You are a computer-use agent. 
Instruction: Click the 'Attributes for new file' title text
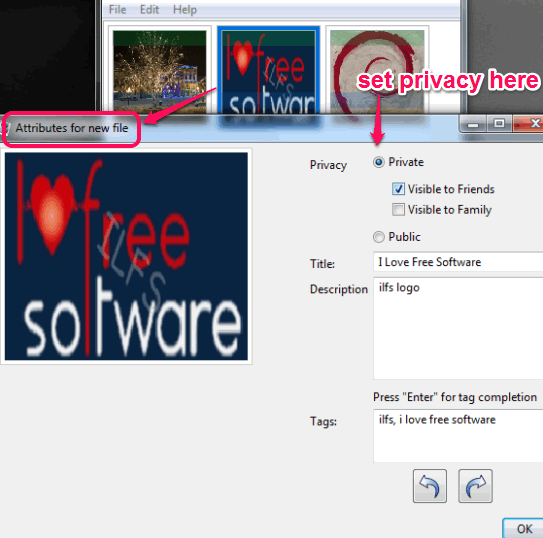click(x=72, y=128)
